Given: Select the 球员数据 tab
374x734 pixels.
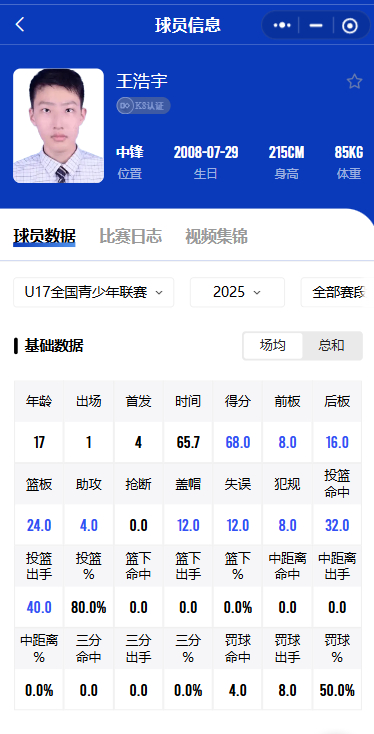Looking at the screenshot, I should [x=44, y=236].
